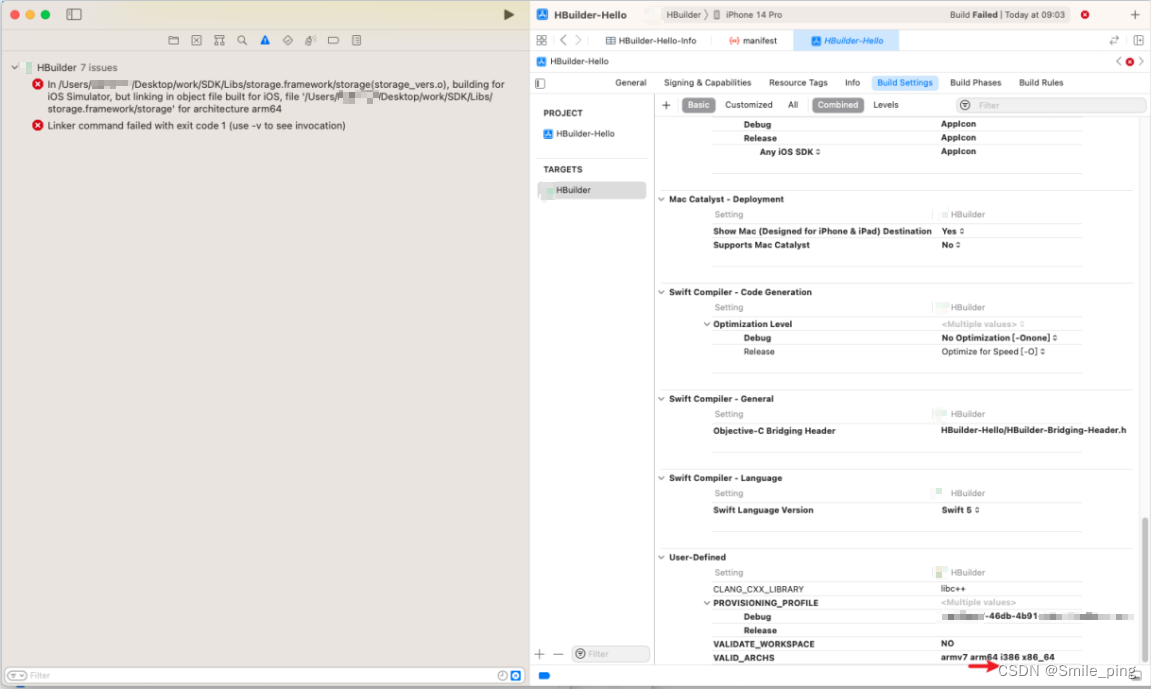Collapse Swift Compiler - Code Generation section
The height and width of the screenshot is (689, 1151).
click(x=661, y=292)
